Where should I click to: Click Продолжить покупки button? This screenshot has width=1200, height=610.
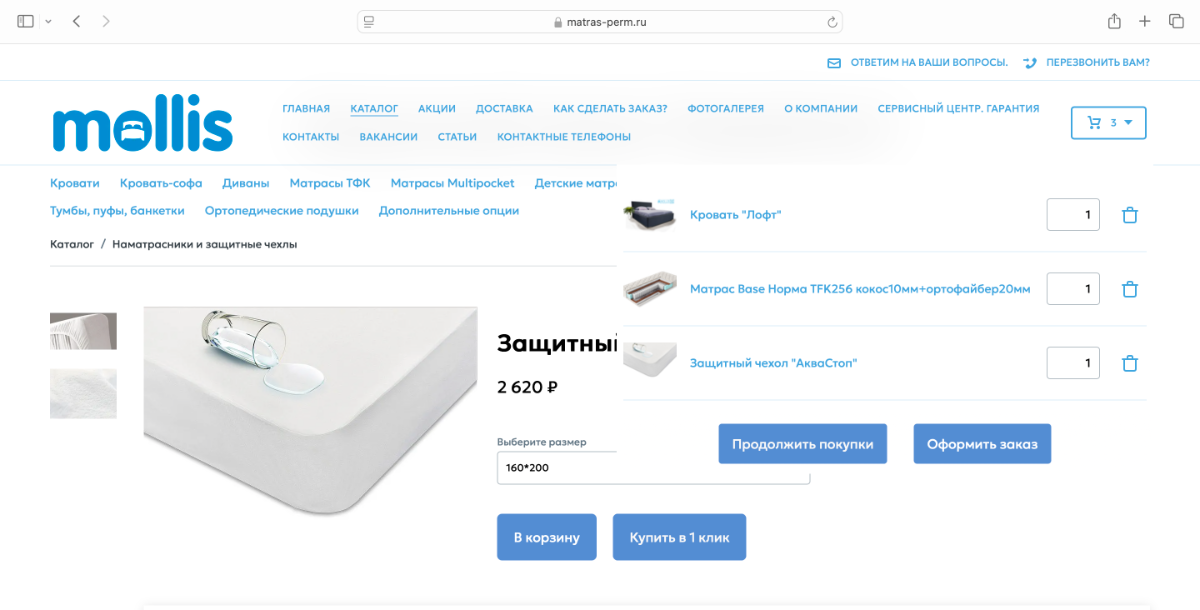coord(803,444)
